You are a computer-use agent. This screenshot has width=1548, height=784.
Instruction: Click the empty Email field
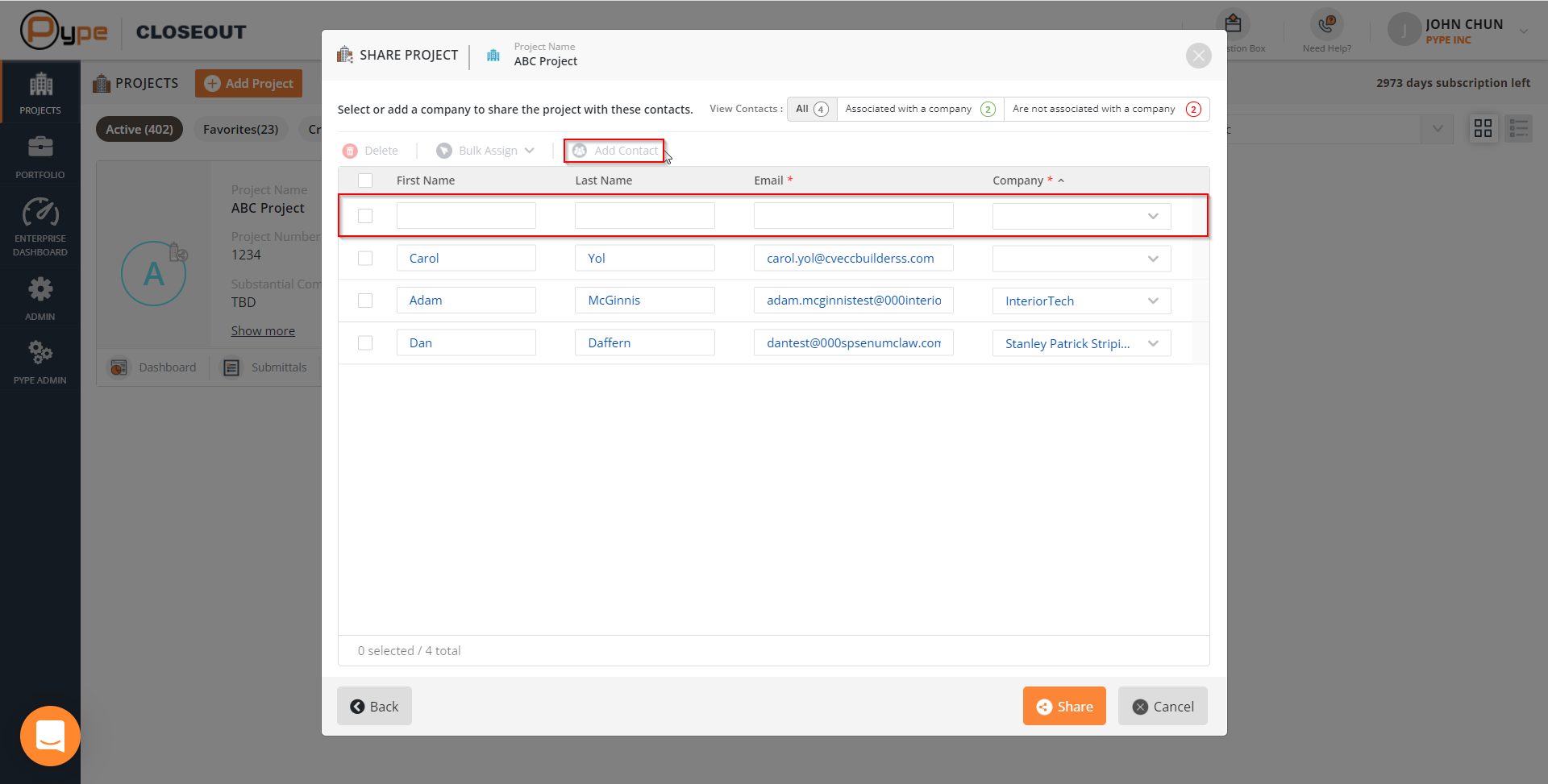point(854,215)
